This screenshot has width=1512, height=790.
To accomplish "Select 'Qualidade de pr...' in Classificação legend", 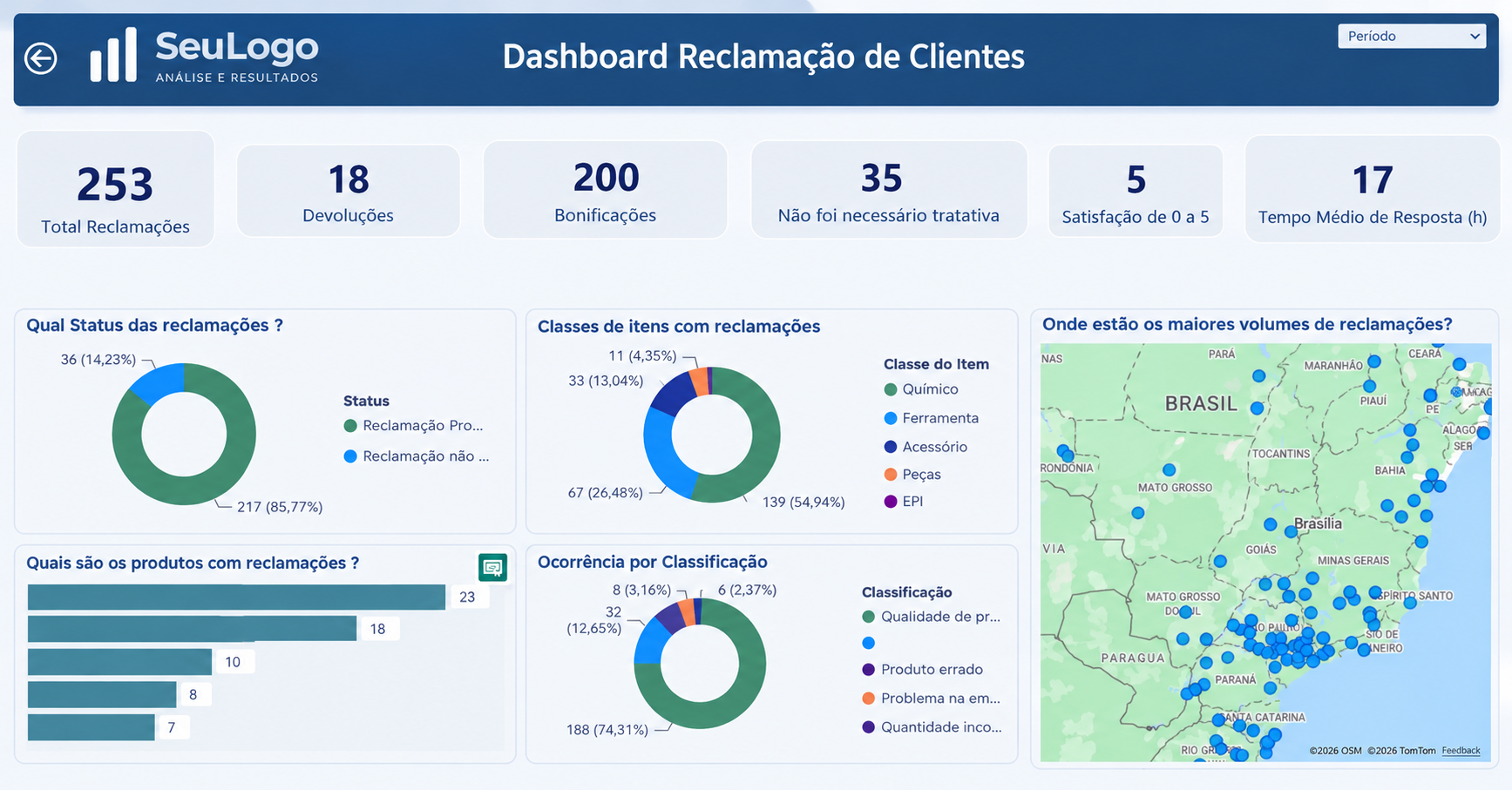I will [x=932, y=617].
